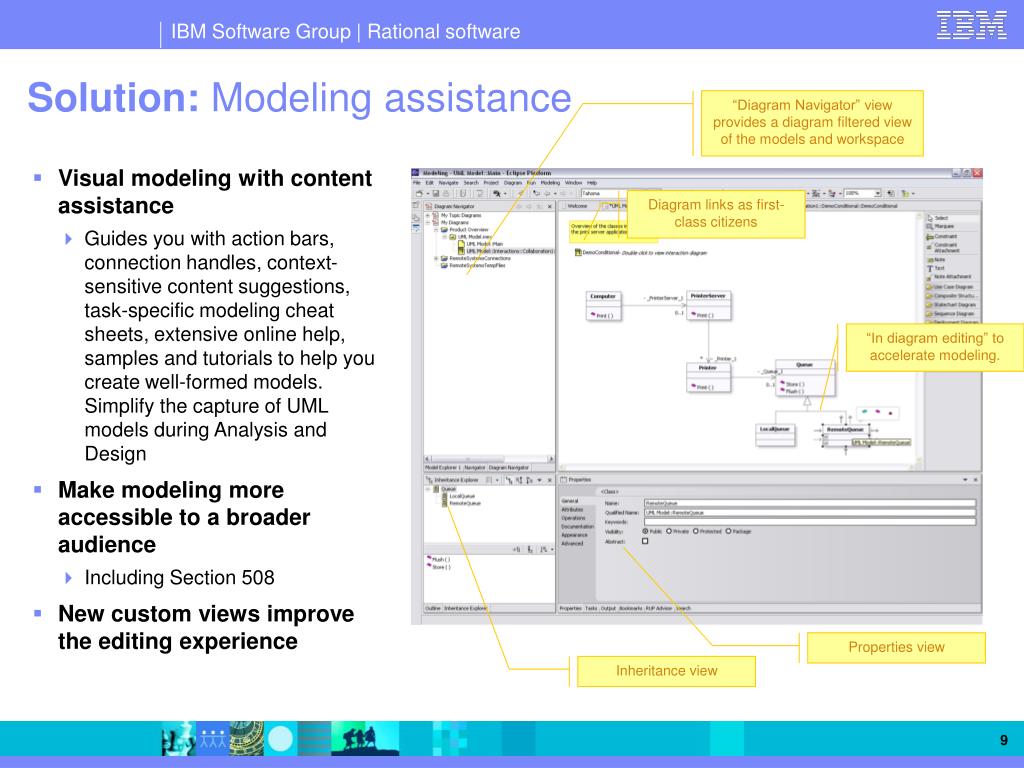Open the Window menu
The width and height of the screenshot is (1024, 768).
pyautogui.click(x=573, y=183)
